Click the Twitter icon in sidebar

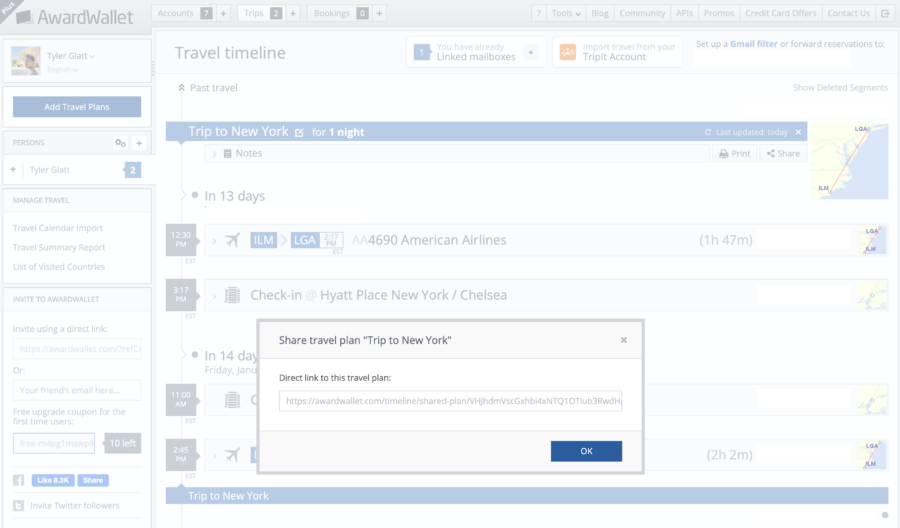click(18, 506)
